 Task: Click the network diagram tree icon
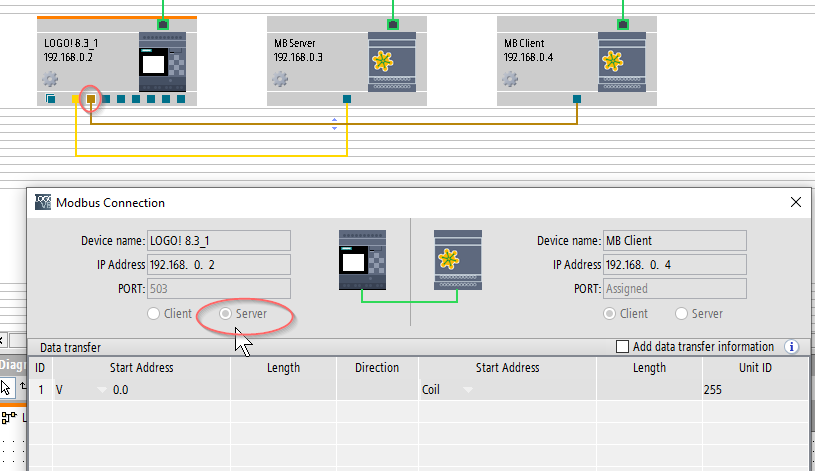[x=9, y=417]
